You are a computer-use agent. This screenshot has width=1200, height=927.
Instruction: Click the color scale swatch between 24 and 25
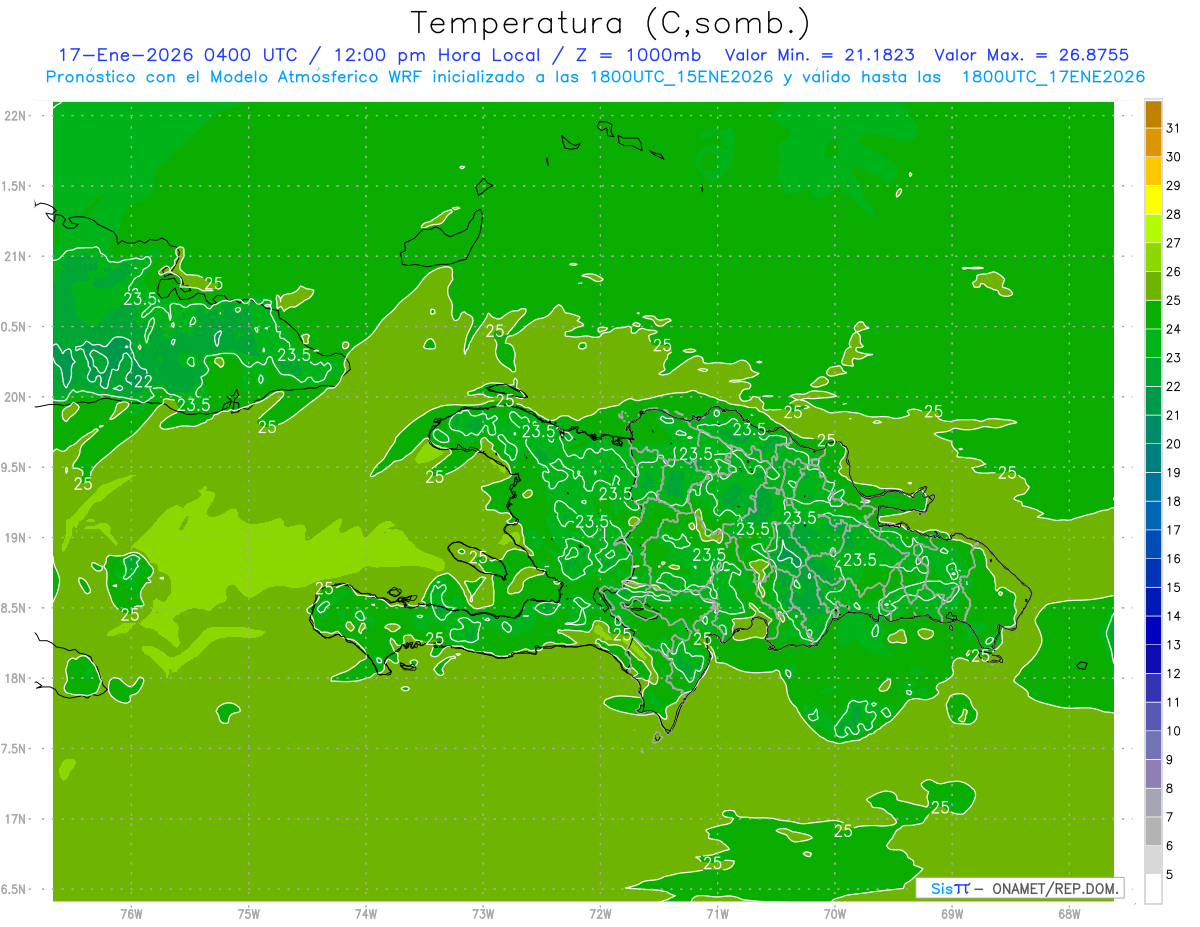click(1153, 315)
